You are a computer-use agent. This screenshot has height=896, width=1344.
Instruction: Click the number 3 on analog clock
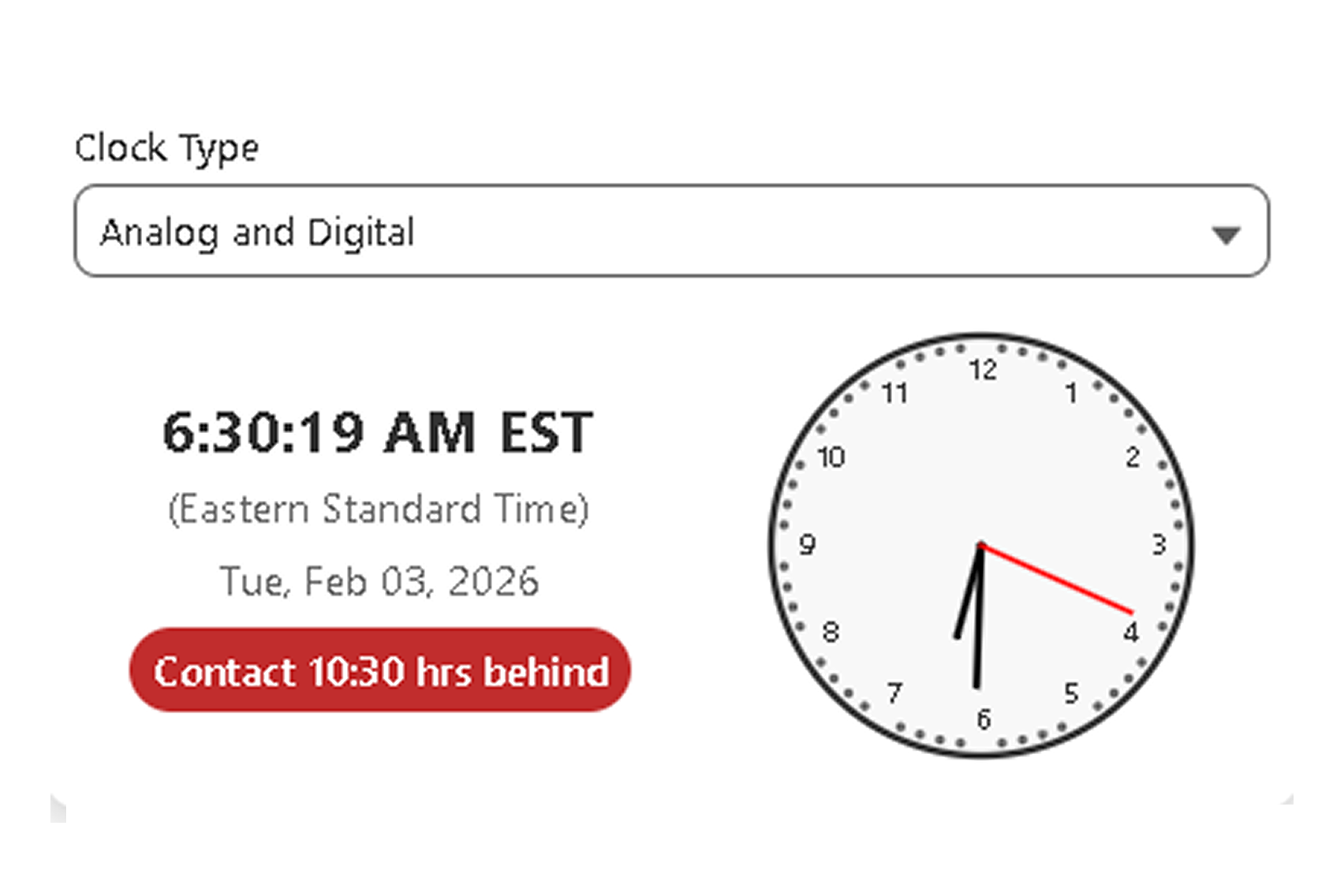click(x=1158, y=544)
